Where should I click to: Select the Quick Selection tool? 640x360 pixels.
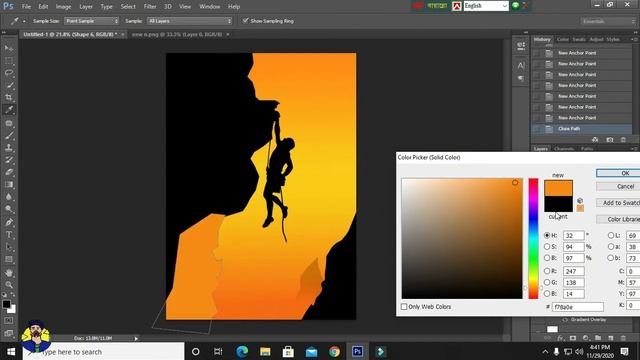pyautogui.click(x=9, y=85)
